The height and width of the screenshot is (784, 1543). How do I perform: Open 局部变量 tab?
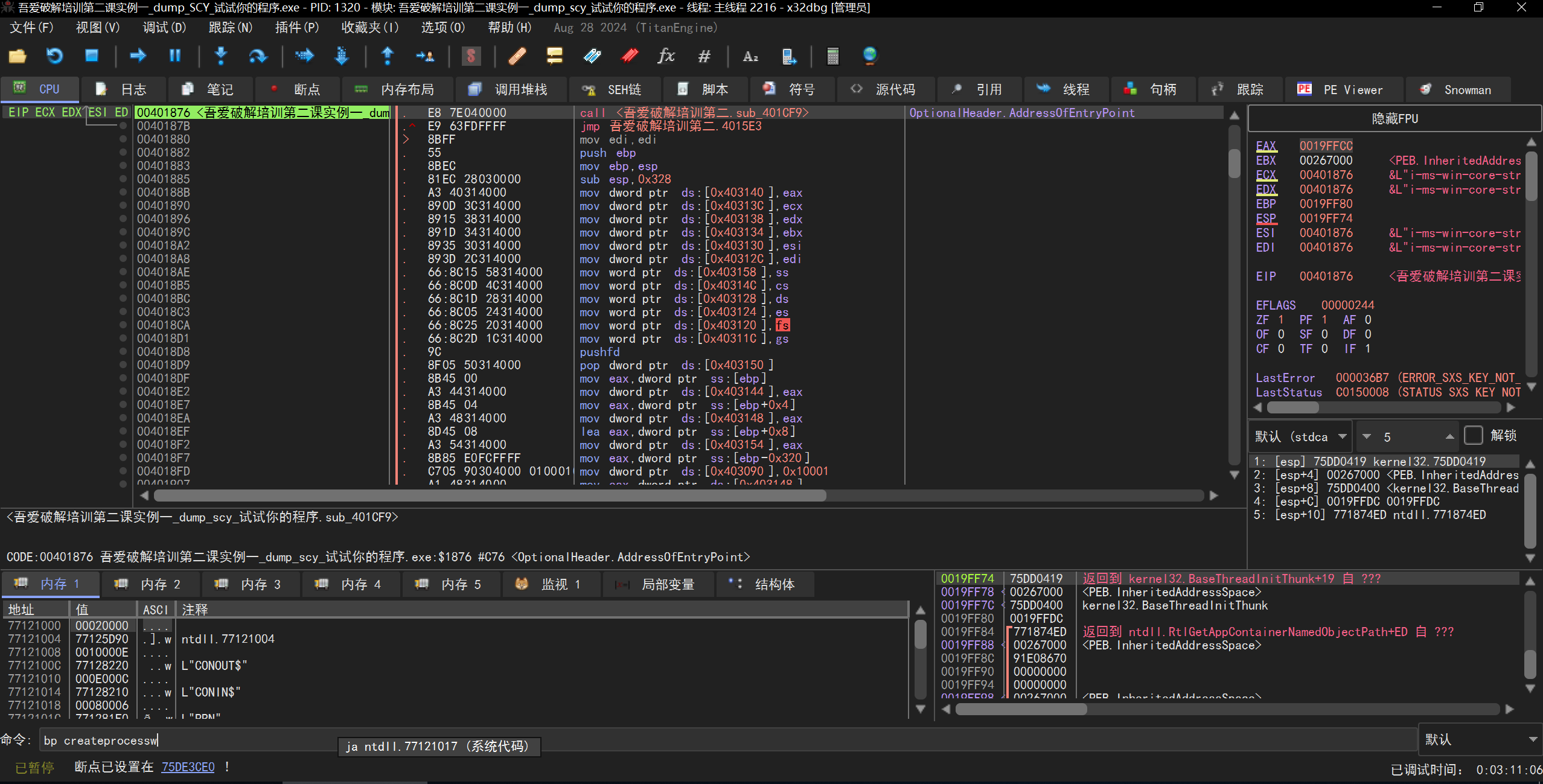click(657, 584)
